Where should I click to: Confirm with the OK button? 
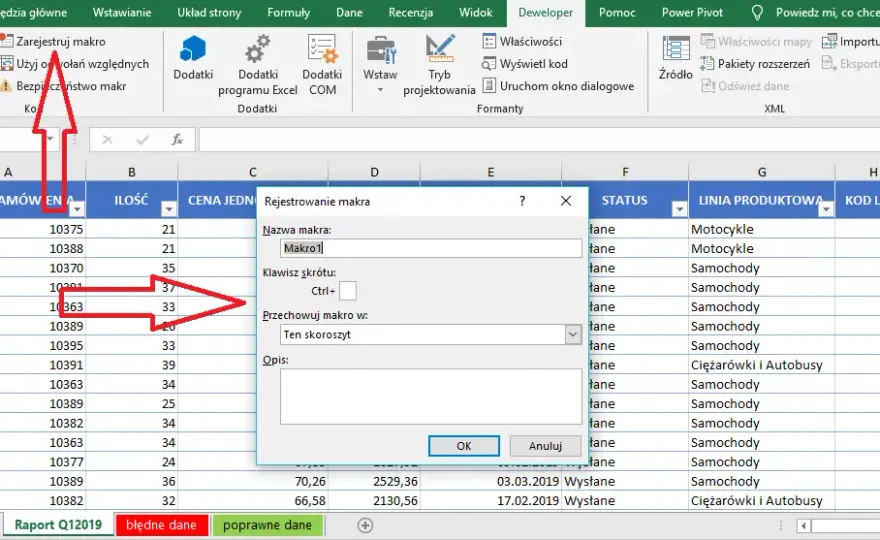(x=464, y=446)
